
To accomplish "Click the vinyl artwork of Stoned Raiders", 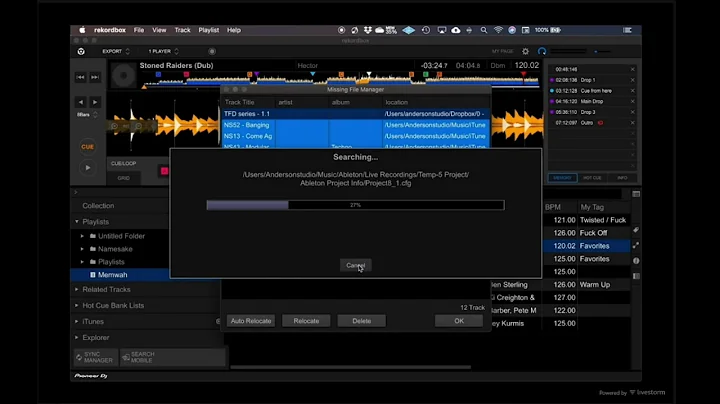I will coord(123,76).
